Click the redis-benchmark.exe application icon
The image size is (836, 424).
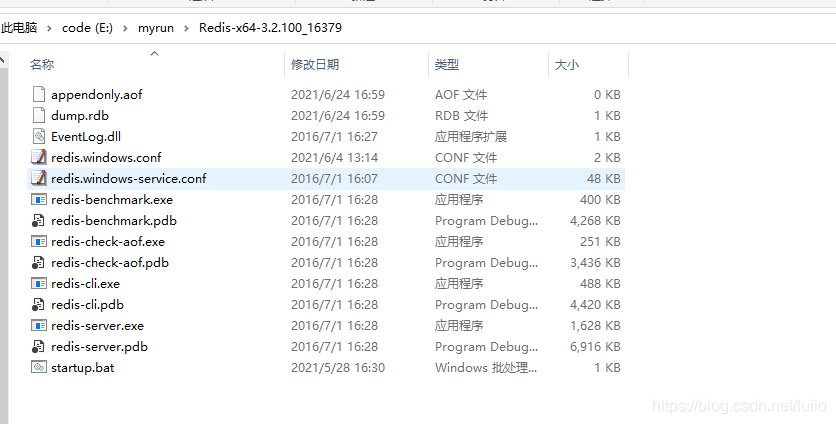(38, 199)
